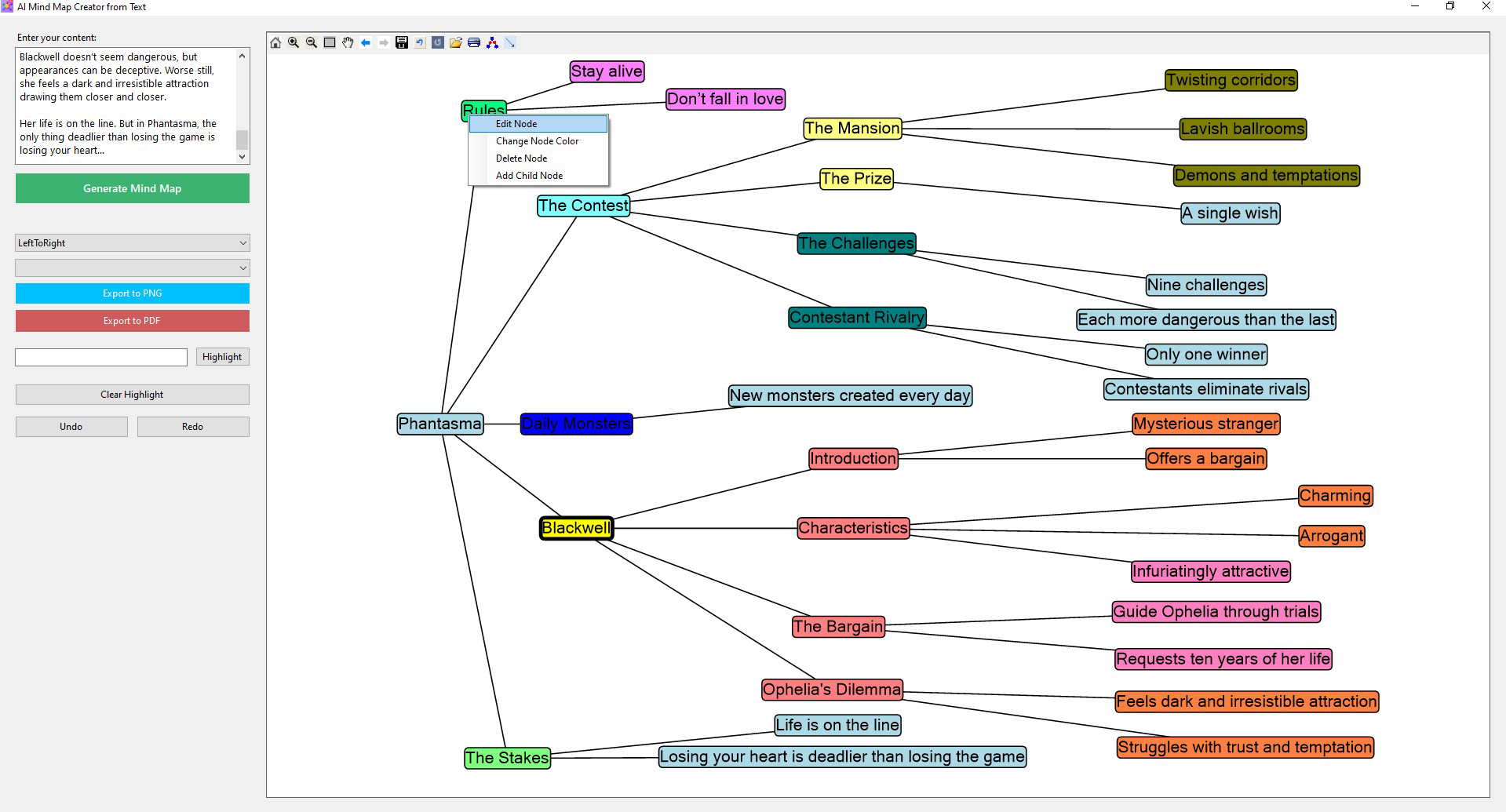Click Export to PNG
1506x812 pixels.
131,293
